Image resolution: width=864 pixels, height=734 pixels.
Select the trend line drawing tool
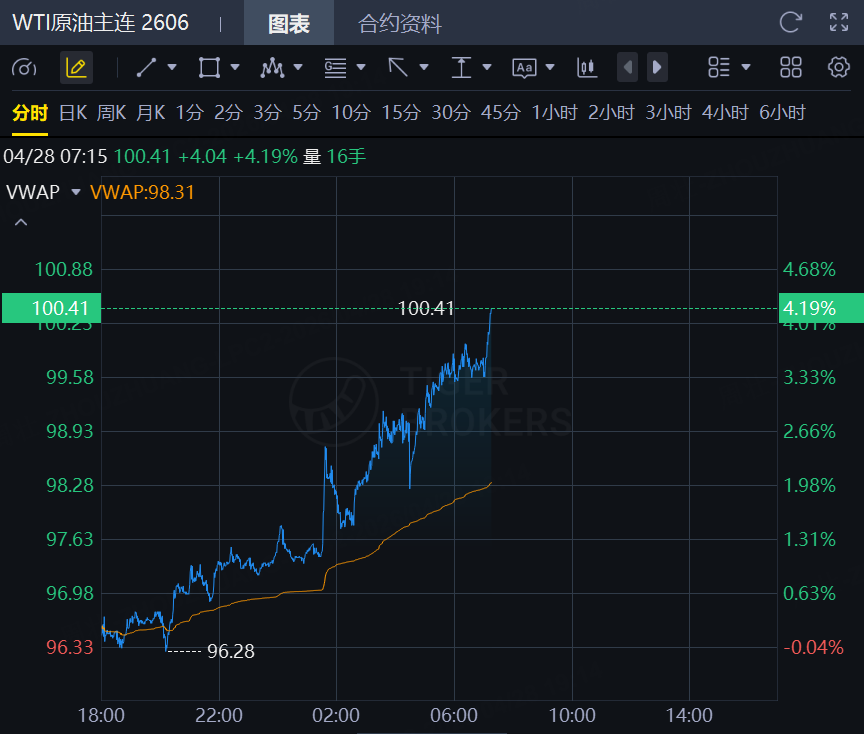[x=146, y=68]
